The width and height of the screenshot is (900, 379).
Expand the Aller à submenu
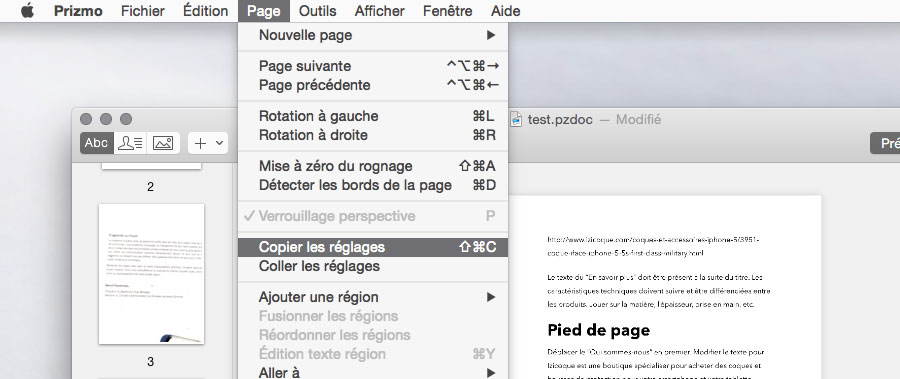[x=373, y=372]
